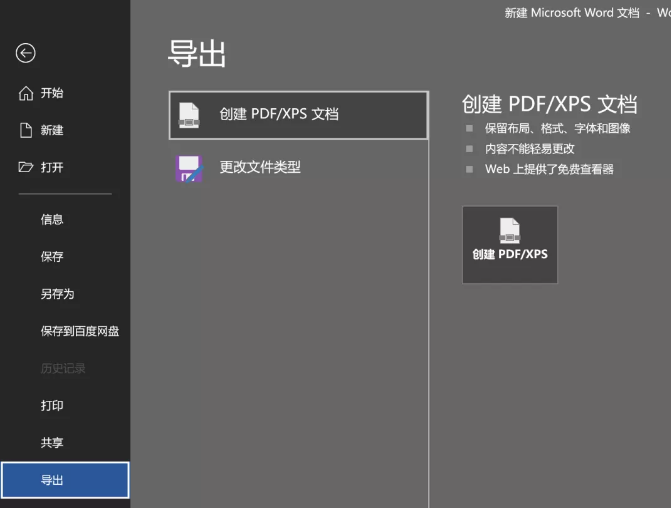Click the 内容不能轻易更改 text
671x508 pixels.
point(529,149)
